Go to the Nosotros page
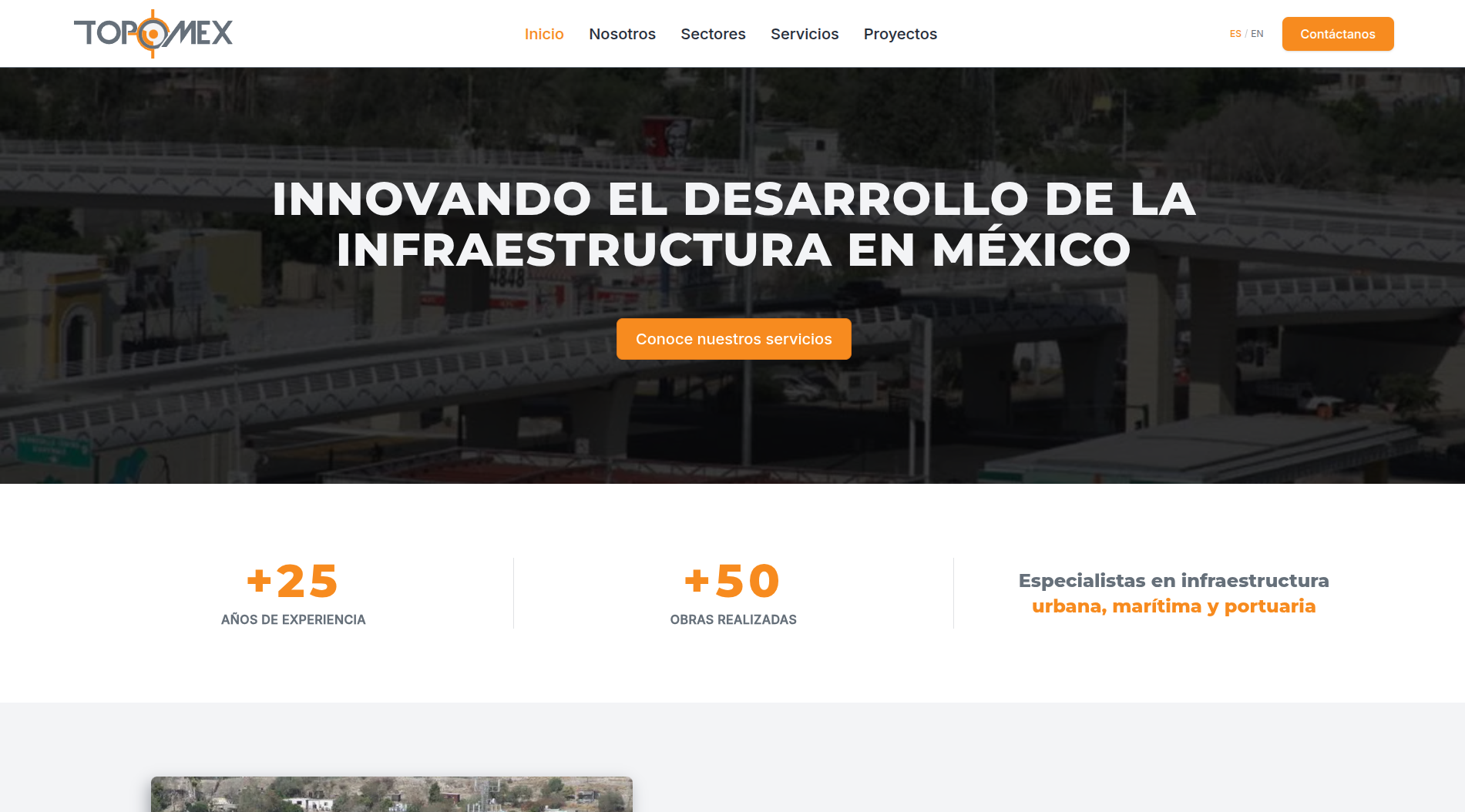Screen dimensions: 1465x812 (x=622, y=34)
